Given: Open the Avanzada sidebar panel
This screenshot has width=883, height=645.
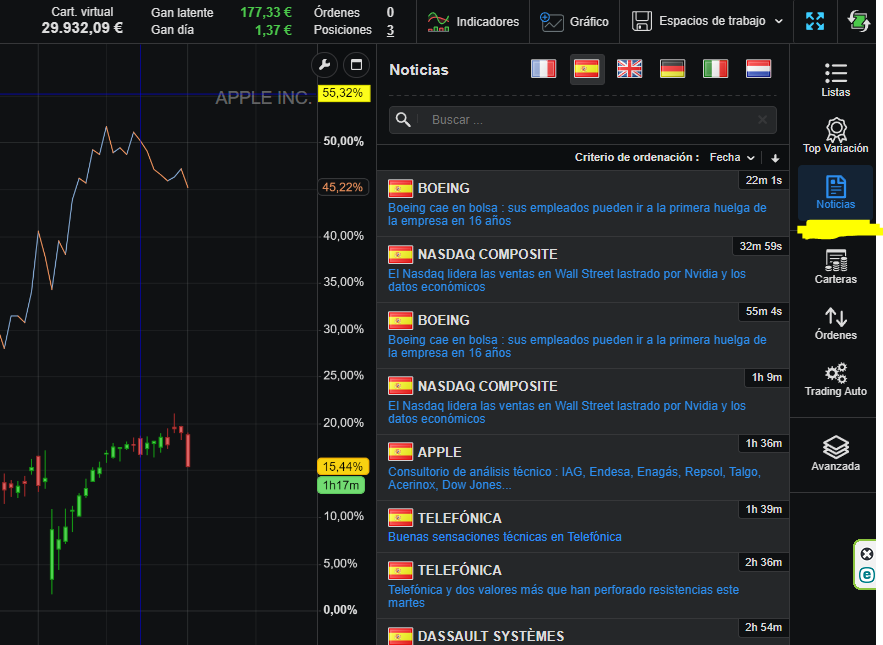Looking at the screenshot, I should [836, 454].
